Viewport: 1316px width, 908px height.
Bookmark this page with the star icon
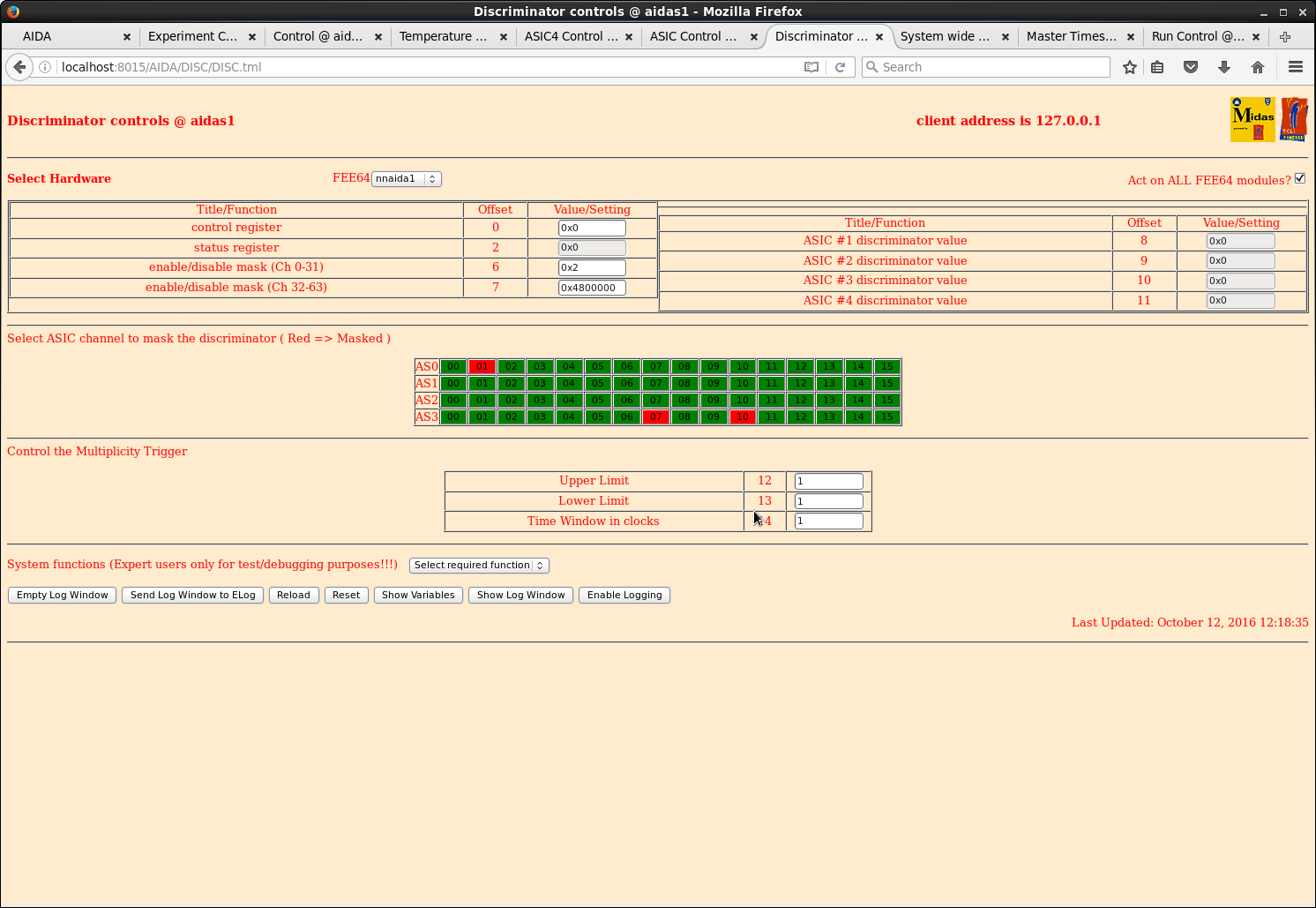point(1129,67)
